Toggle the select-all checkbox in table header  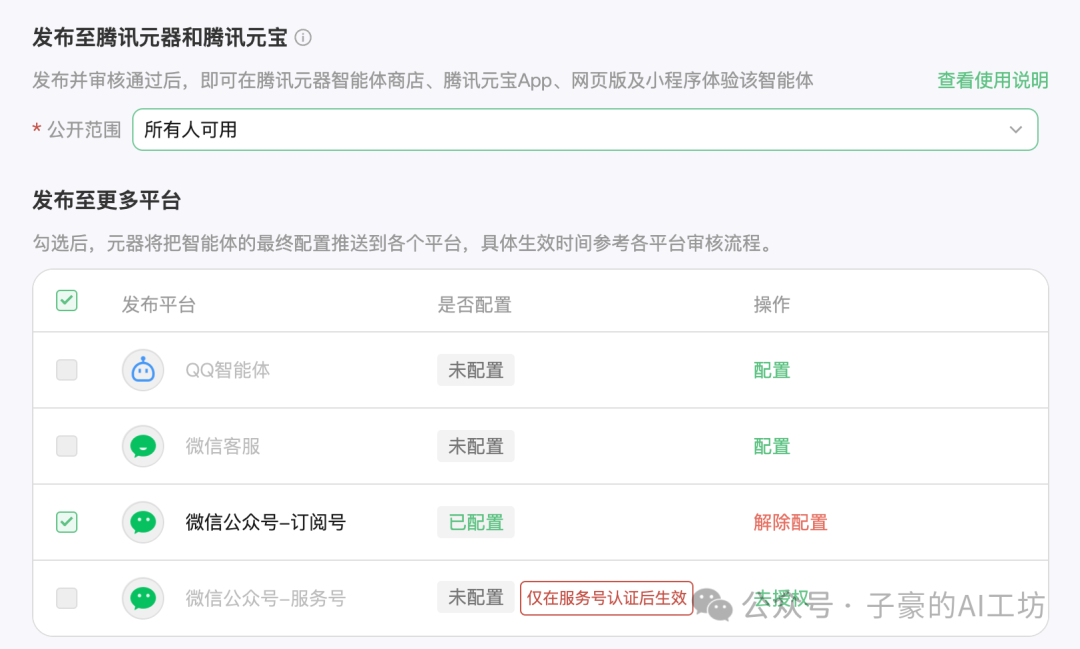click(66, 300)
